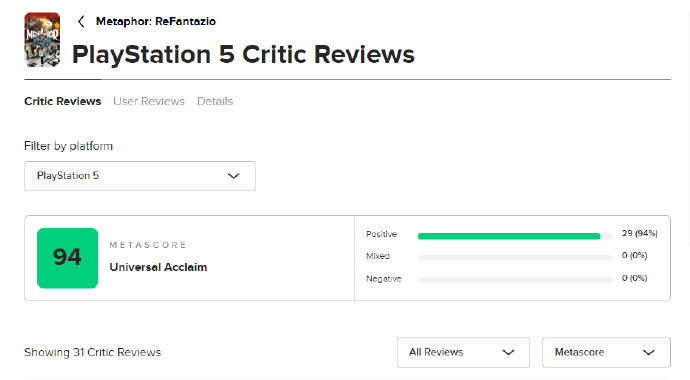Open the Metascore sort dropdown
690x380 pixels.
(x=606, y=352)
